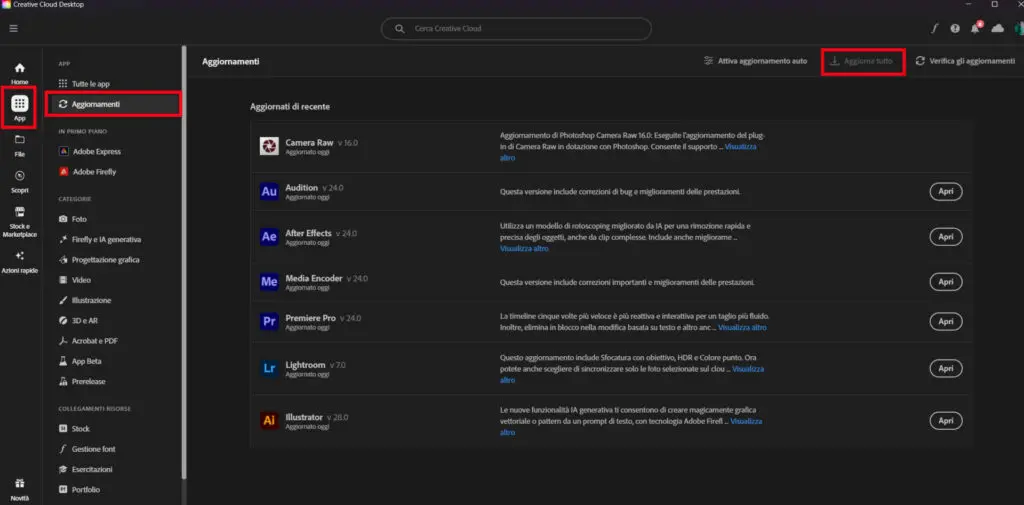1024x505 pixels.
Task: Click Apri button for Media Encoder
Action: click(x=946, y=282)
